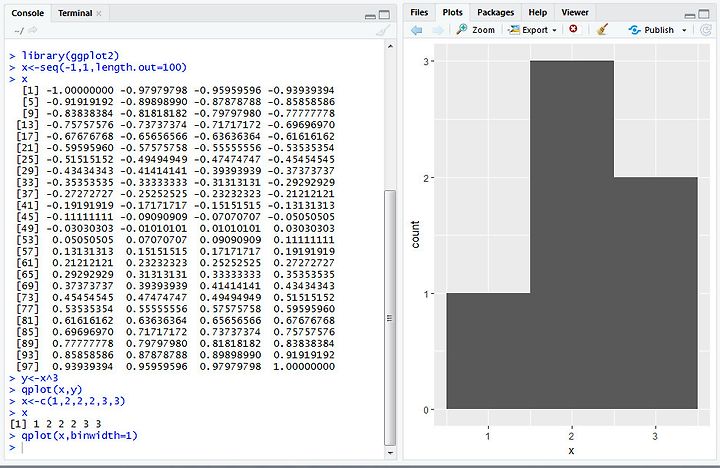
Task: Go to the previous plot with back arrow
Action: click(x=416, y=30)
